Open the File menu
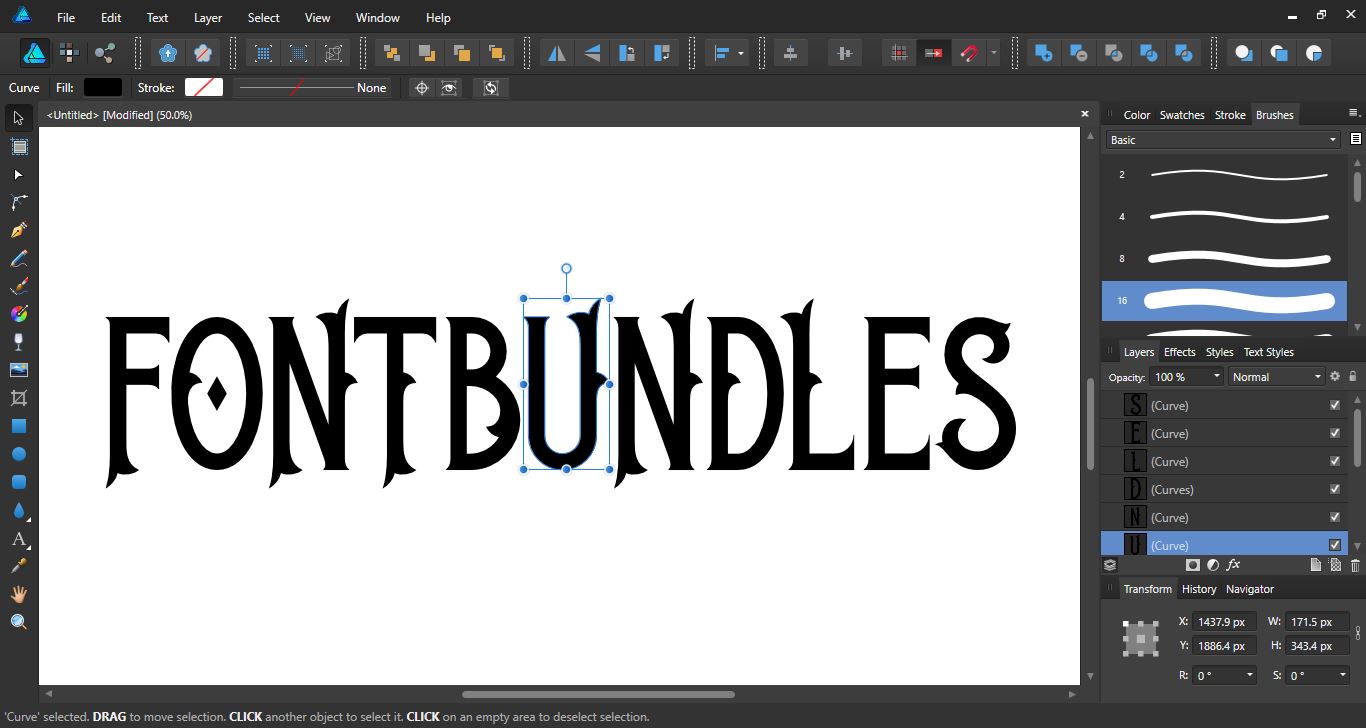This screenshot has height=728, width=1366. [66, 17]
